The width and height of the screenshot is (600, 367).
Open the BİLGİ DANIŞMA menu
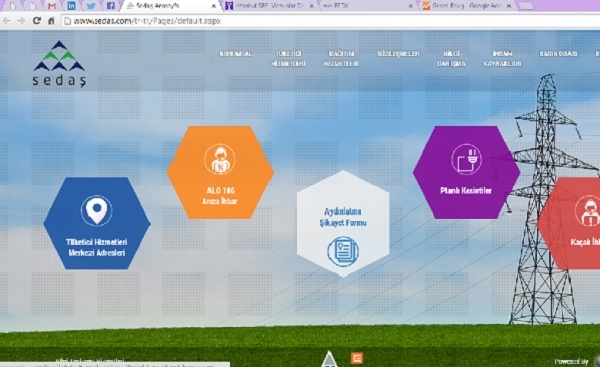tap(452, 59)
